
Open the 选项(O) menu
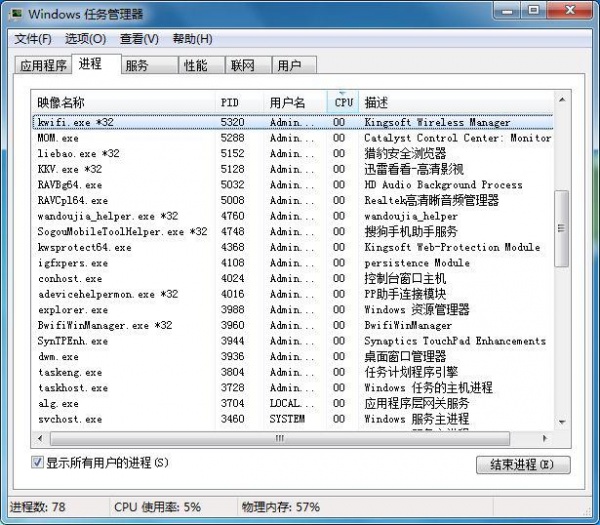pyautogui.click(x=85, y=39)
